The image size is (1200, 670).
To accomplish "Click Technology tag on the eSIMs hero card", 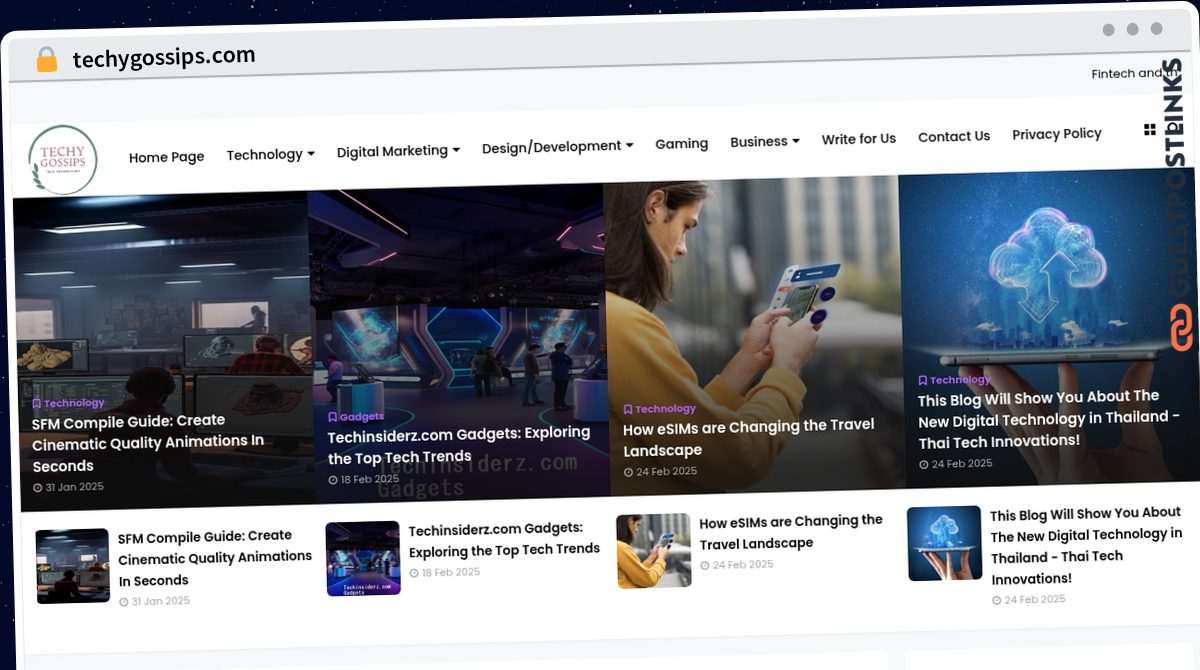I will [665, 408].
